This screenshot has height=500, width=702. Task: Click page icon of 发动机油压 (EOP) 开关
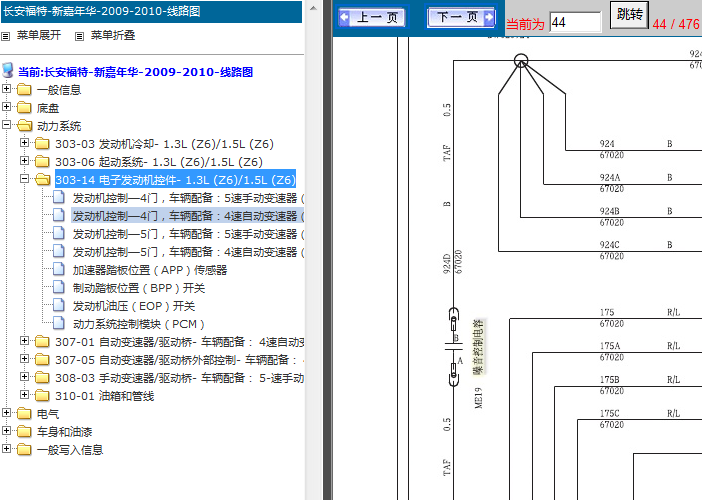point(59,305)
